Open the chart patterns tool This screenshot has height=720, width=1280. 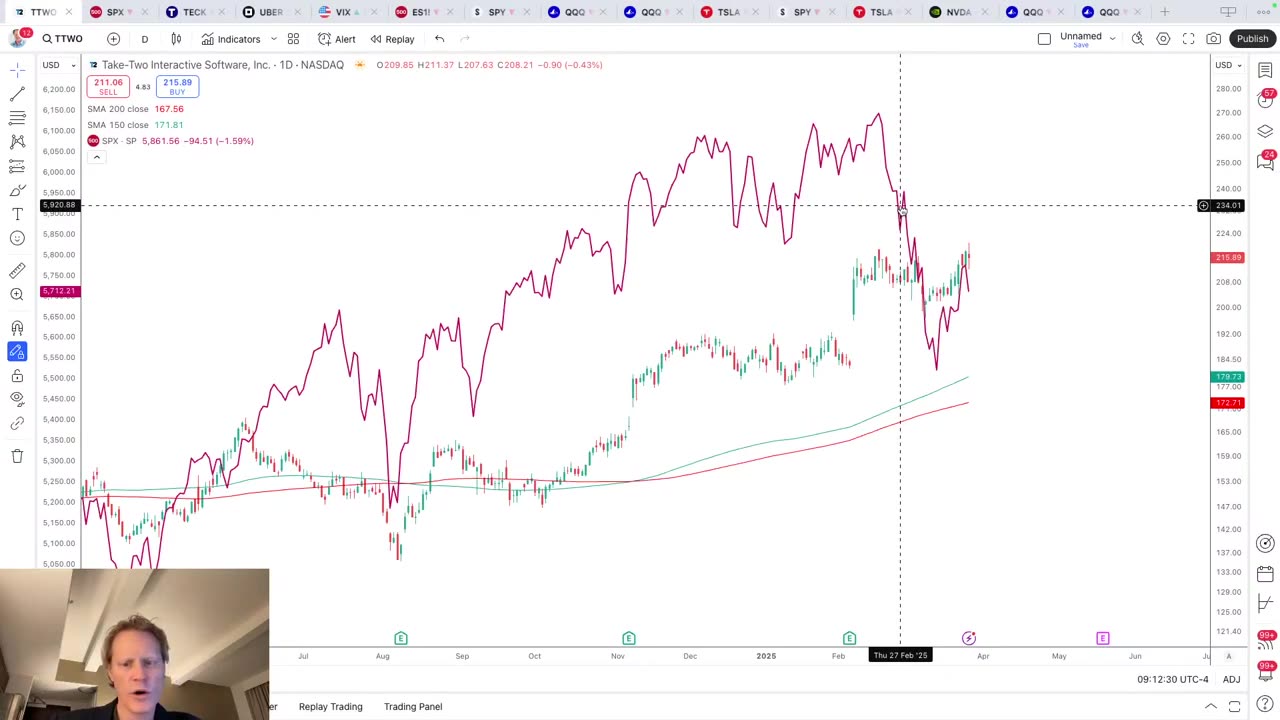pos(17,141)
